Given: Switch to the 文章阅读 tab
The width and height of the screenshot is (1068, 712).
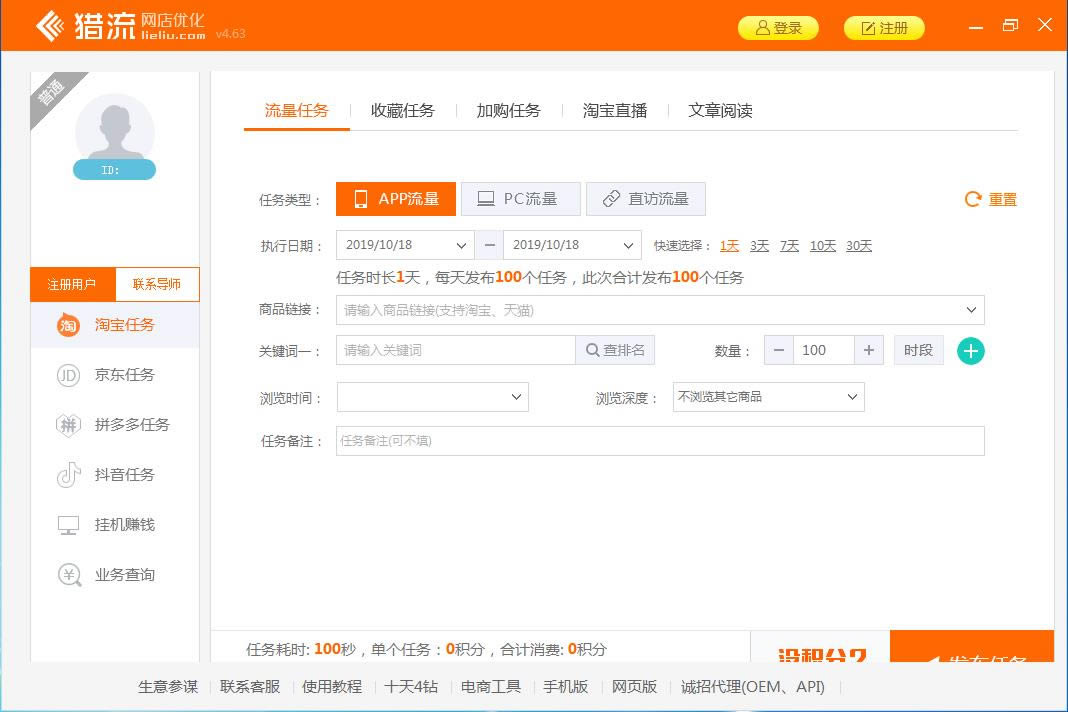Looking at the screenshot, I should tap(720, 110).
